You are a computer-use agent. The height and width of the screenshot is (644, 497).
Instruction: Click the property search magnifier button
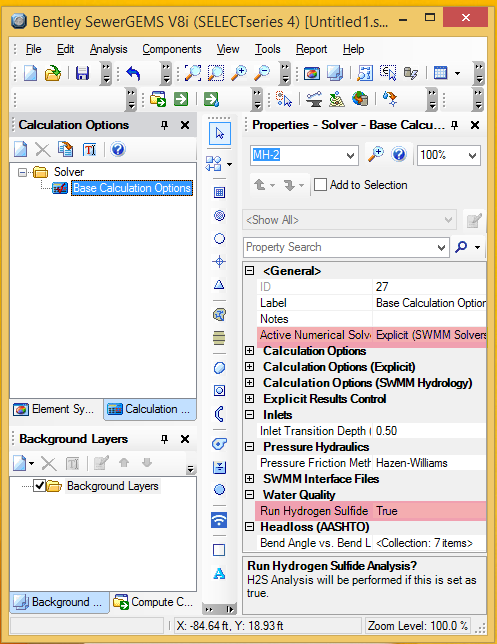[x=461, y=247]
